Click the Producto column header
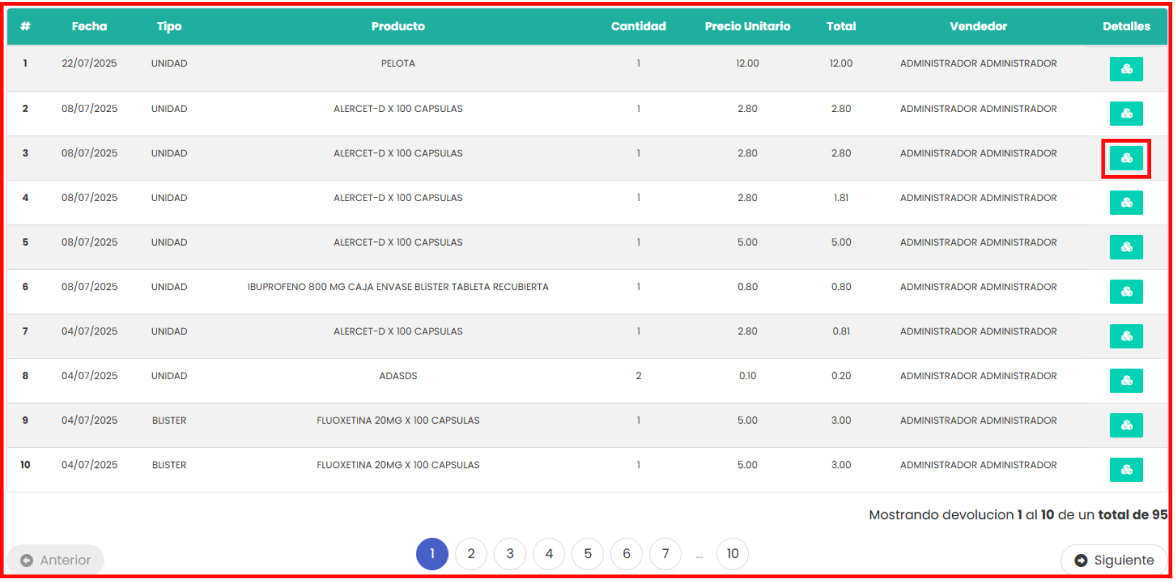Image resolution: width=1176 pixels, height=581 pixels. click(x=398, y=27)
